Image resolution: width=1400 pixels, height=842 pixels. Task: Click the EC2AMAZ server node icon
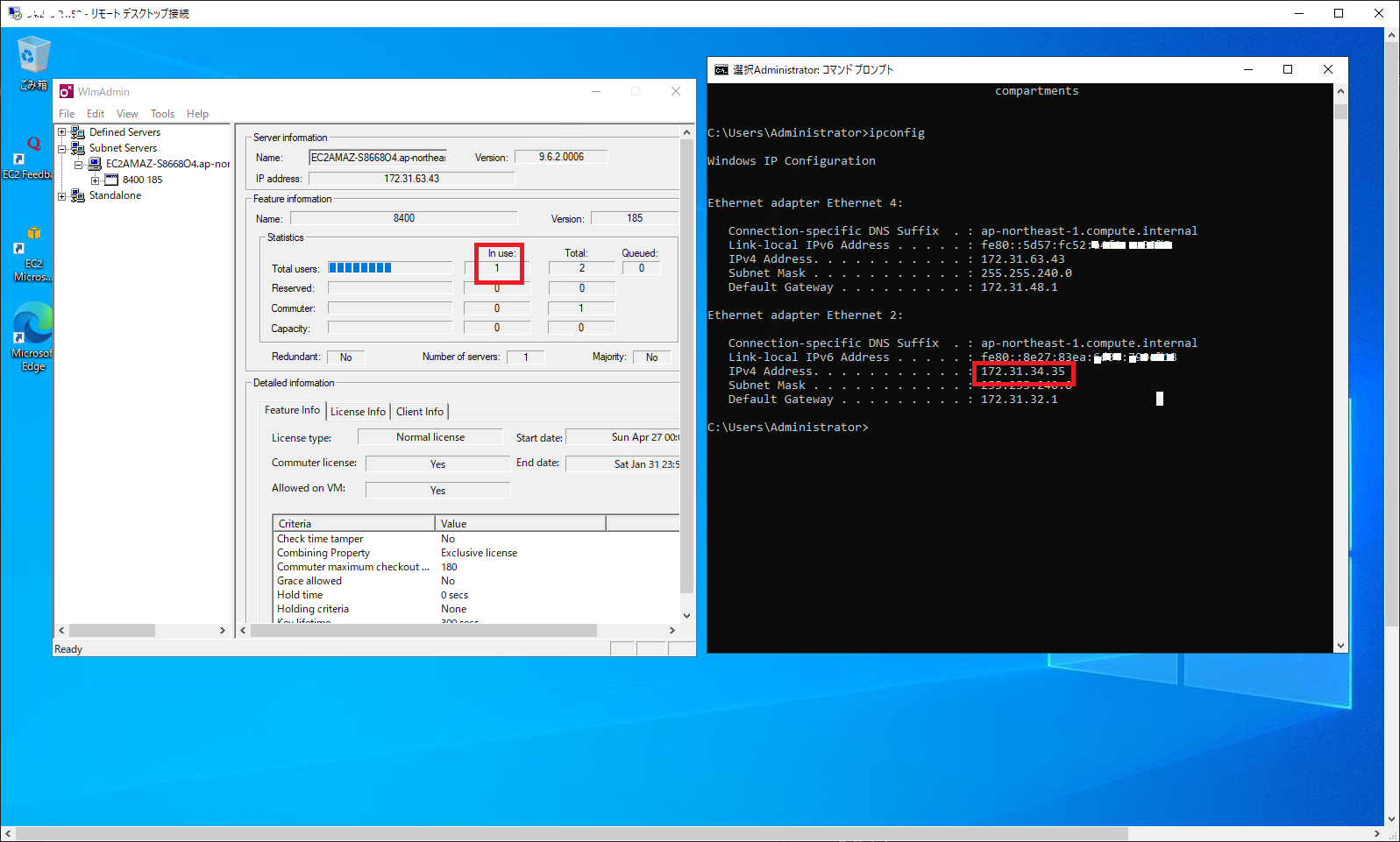pyautogui.click(x=95, y=164)
